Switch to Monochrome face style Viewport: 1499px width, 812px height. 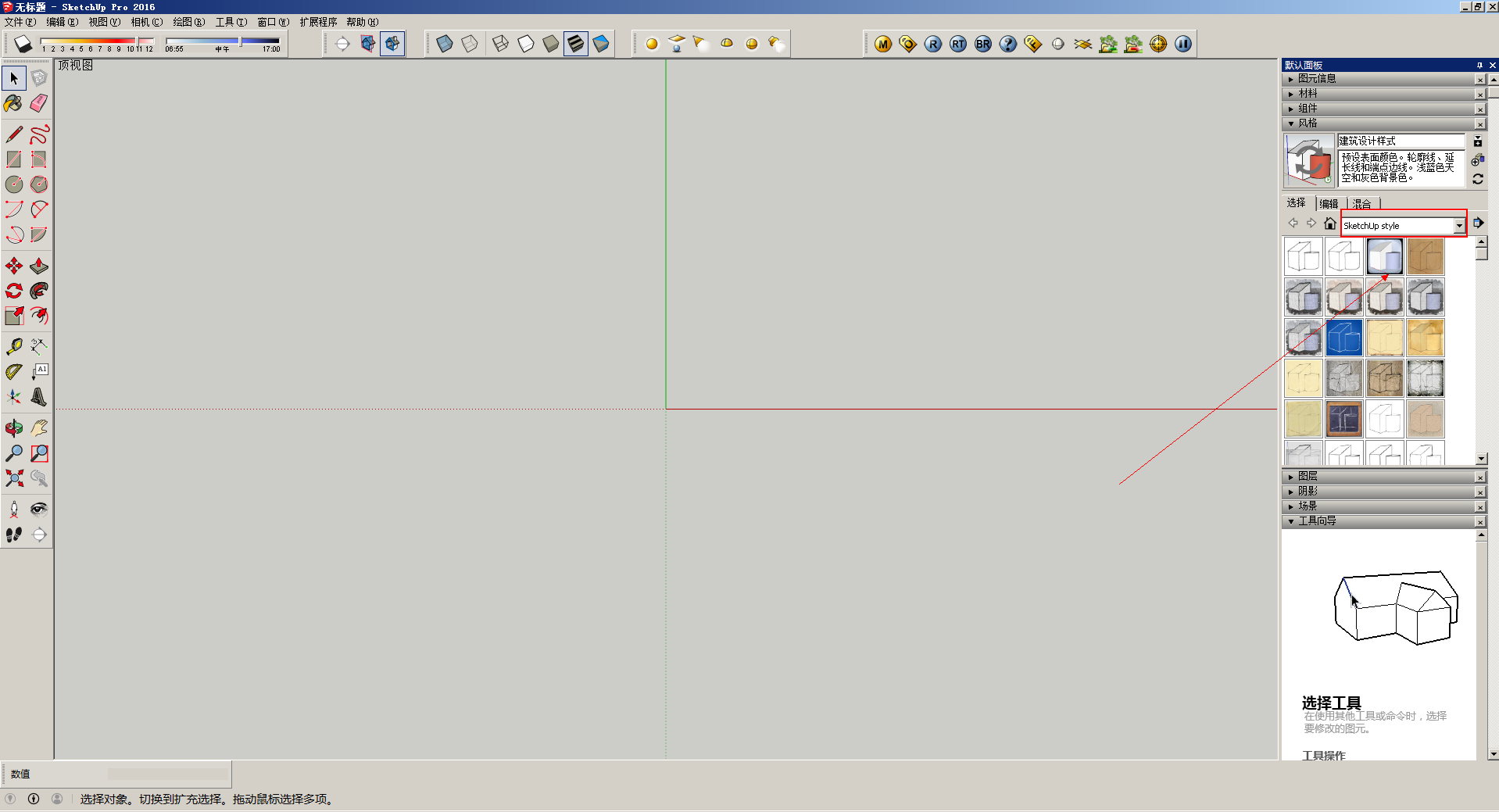click(600, 44)
